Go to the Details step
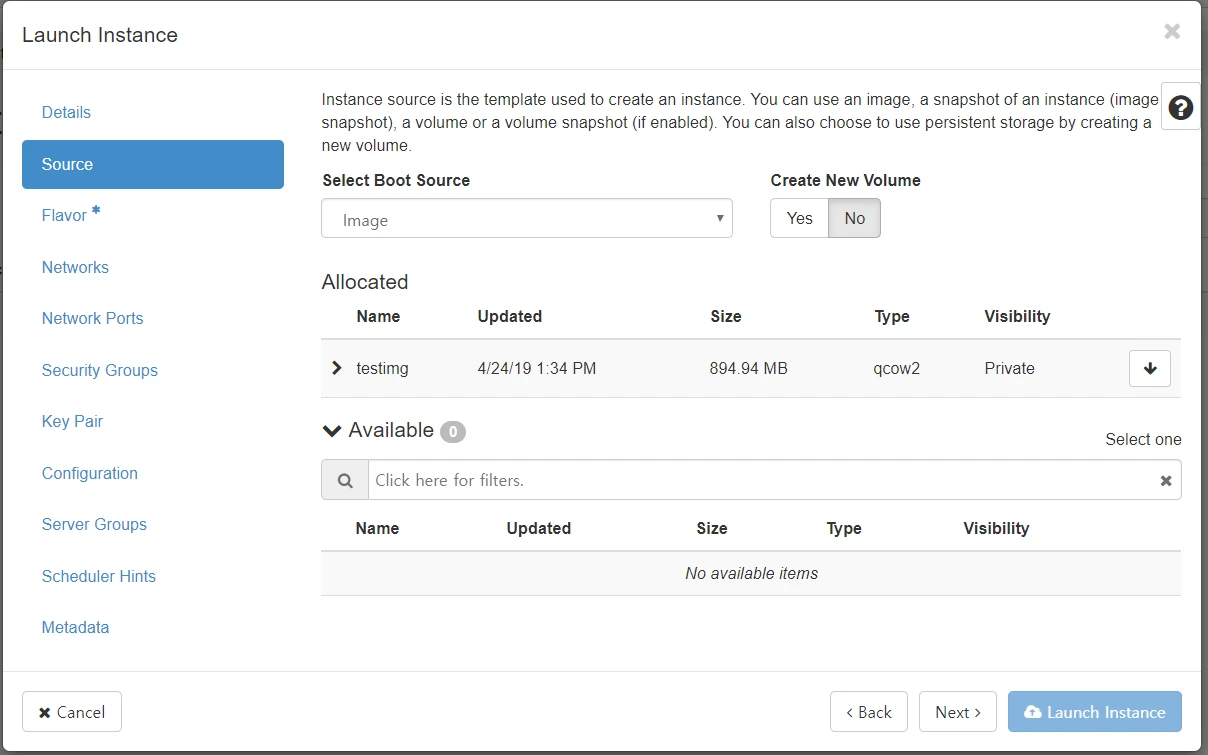Image resolution: width=1208 pixels, height=755 pixels. (66, 113)
